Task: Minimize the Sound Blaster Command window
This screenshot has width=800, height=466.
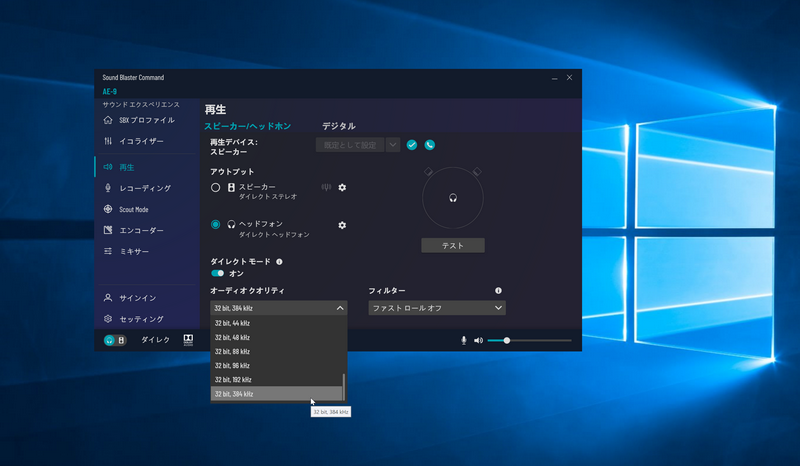Action: pyautogui.click(x=555, y=78)
